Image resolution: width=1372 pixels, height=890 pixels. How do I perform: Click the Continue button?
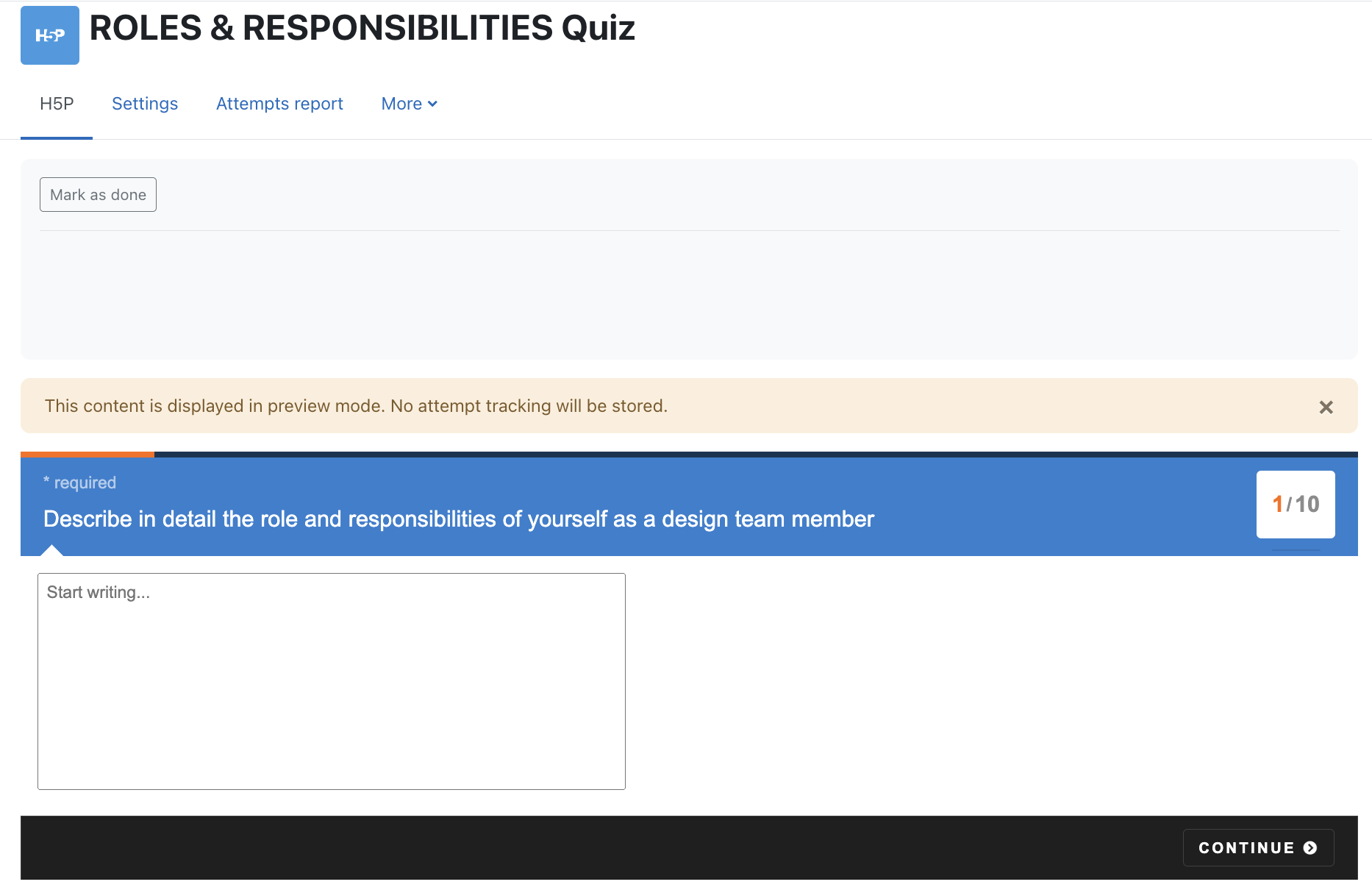[1258, 848]
